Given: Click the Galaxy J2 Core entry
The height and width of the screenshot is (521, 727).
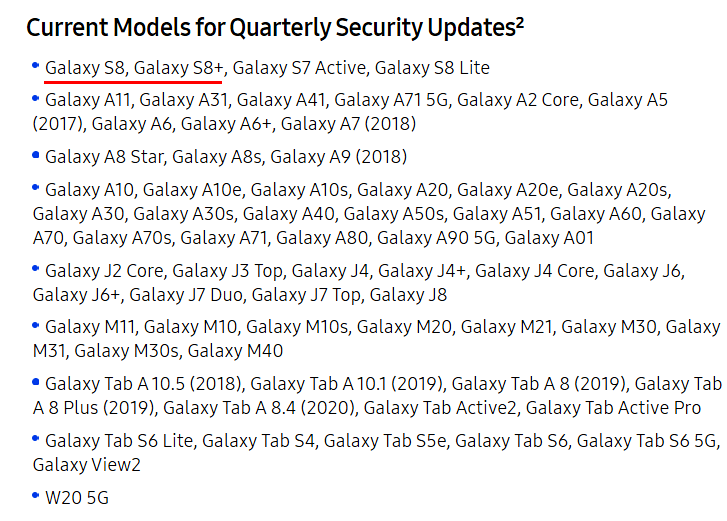Looking at the screenshot, I should pyautogui.click(x=104, y=271).
